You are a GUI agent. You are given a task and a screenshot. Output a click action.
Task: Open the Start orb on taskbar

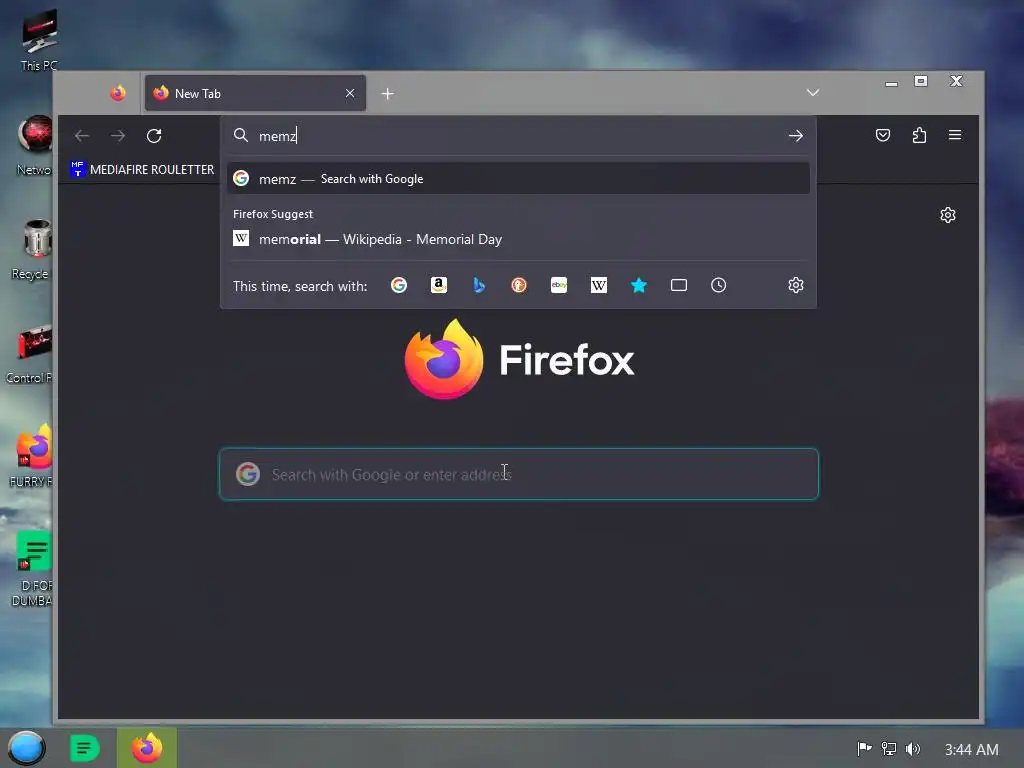(x=26, y=748)
